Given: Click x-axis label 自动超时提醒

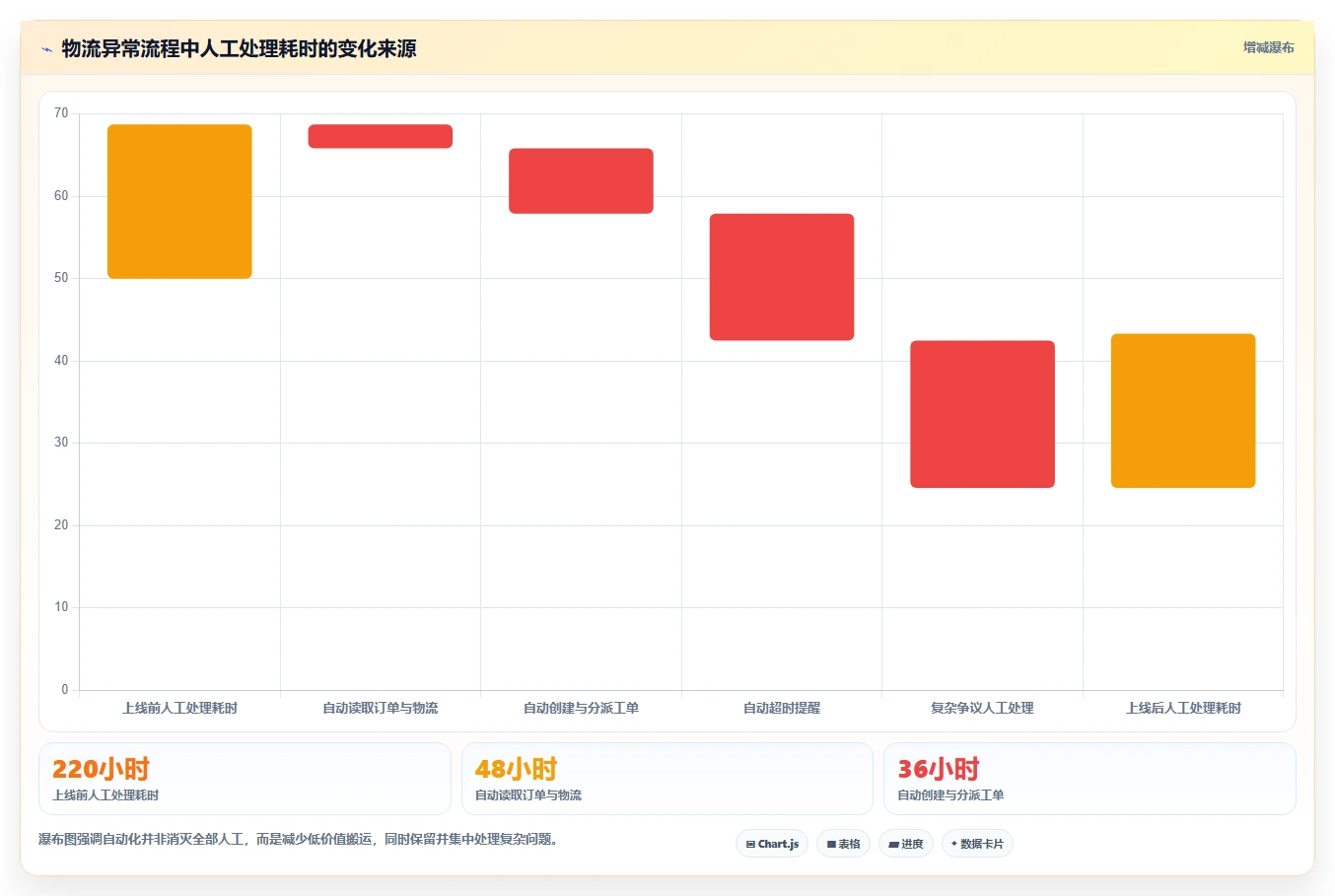Looking at the screenshot, I should (x=782, y=708).
